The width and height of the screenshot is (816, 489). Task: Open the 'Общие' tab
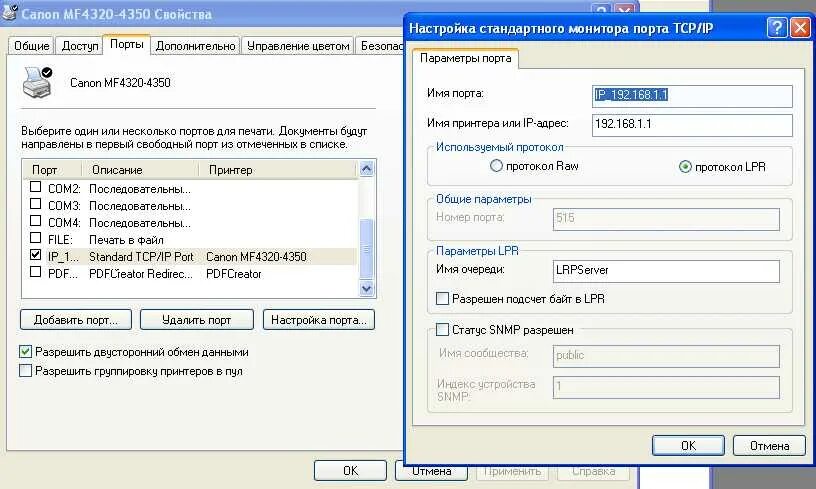(x=31, y=46)
